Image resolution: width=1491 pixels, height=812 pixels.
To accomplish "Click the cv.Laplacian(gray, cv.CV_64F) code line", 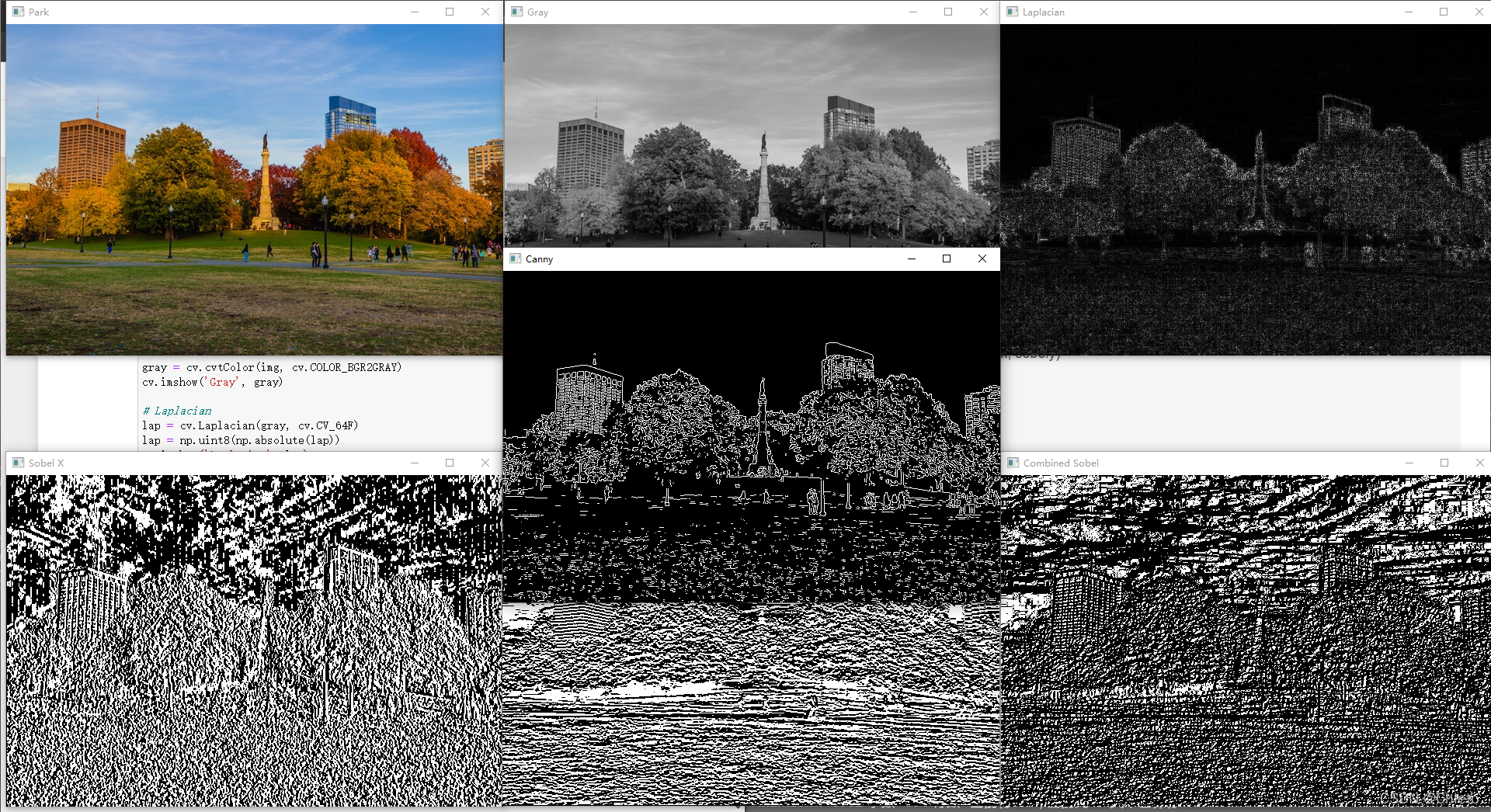I will [250, 425].
